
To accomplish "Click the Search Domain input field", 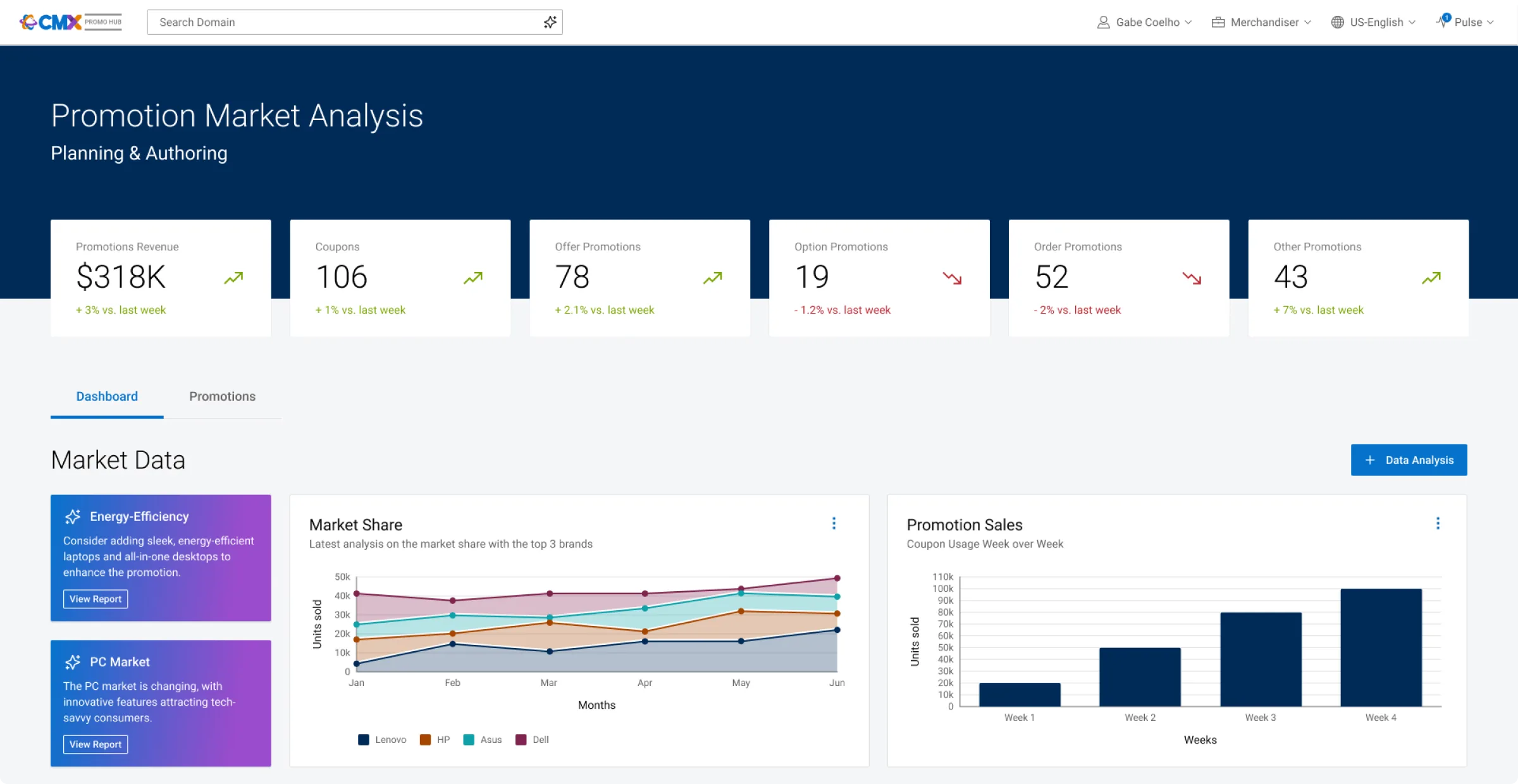I will (355, 22).
